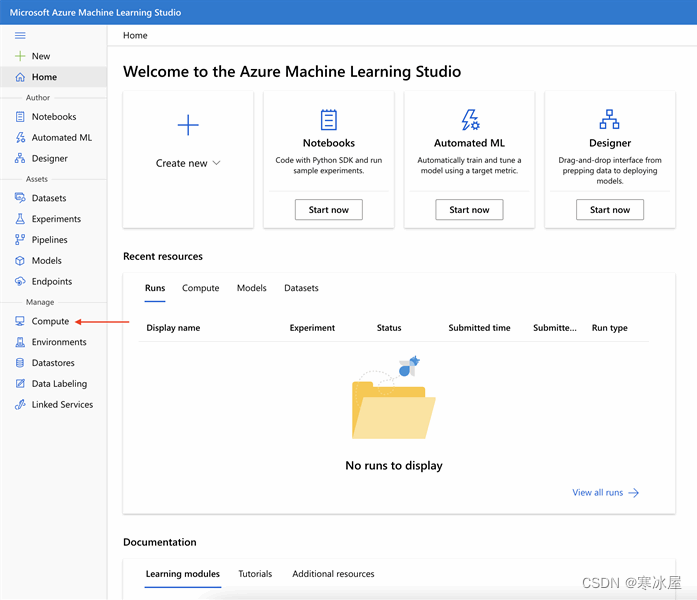
Task: Sort by the Experiment column header
Action: point(312,328)
